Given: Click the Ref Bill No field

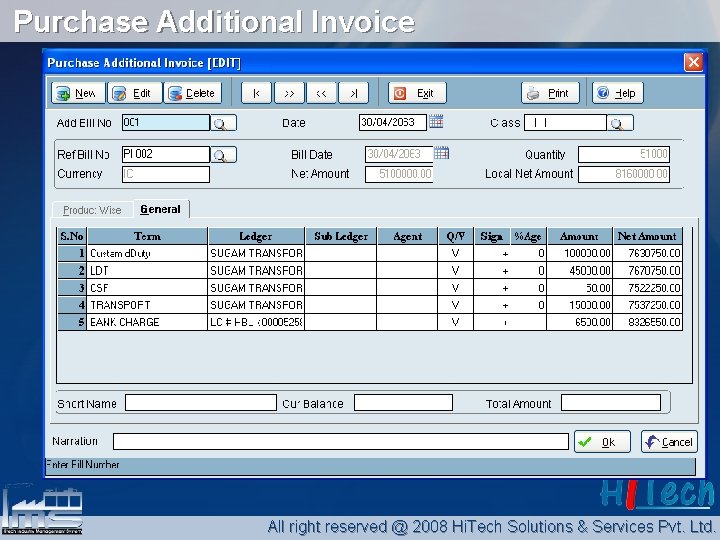Looking at the screenshot, I should (x=166, y=154).
